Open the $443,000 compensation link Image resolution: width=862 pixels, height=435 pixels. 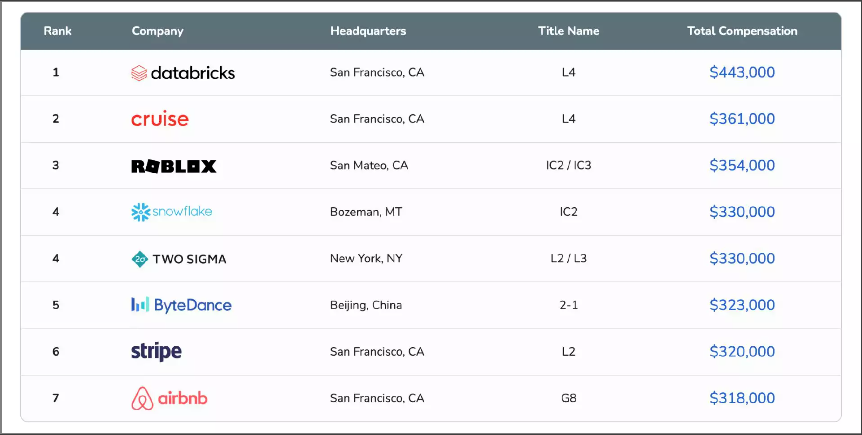(x=742, y=73)
